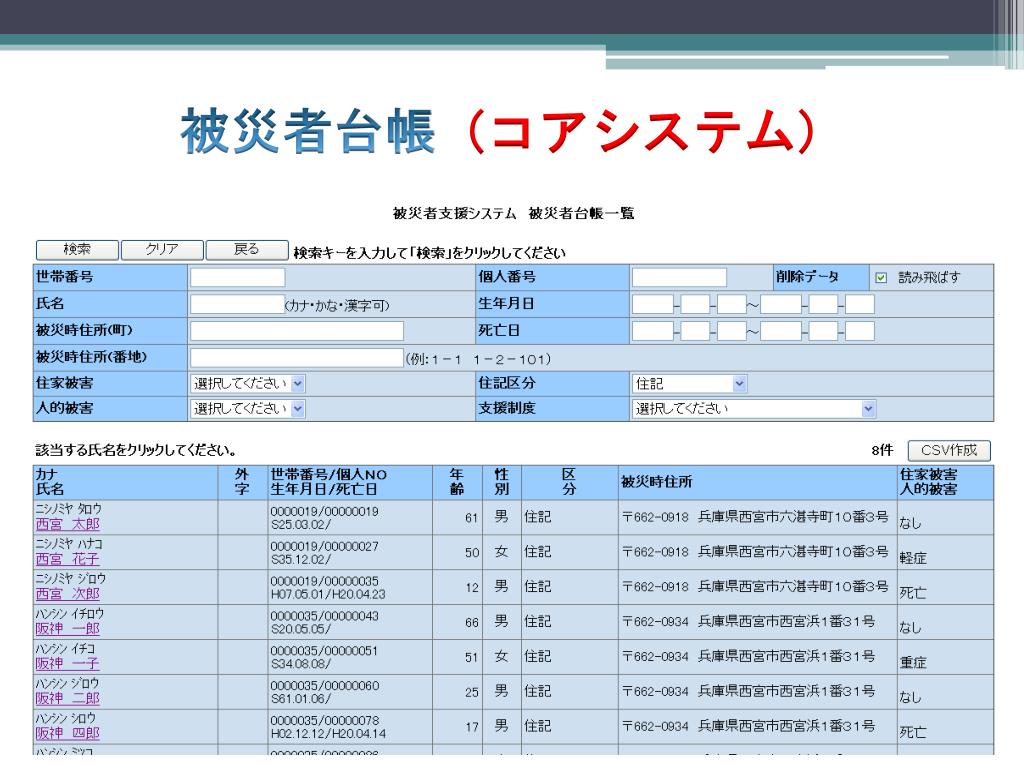
Task: Focus the 生年月日 end year field
Action: (780, 304)
